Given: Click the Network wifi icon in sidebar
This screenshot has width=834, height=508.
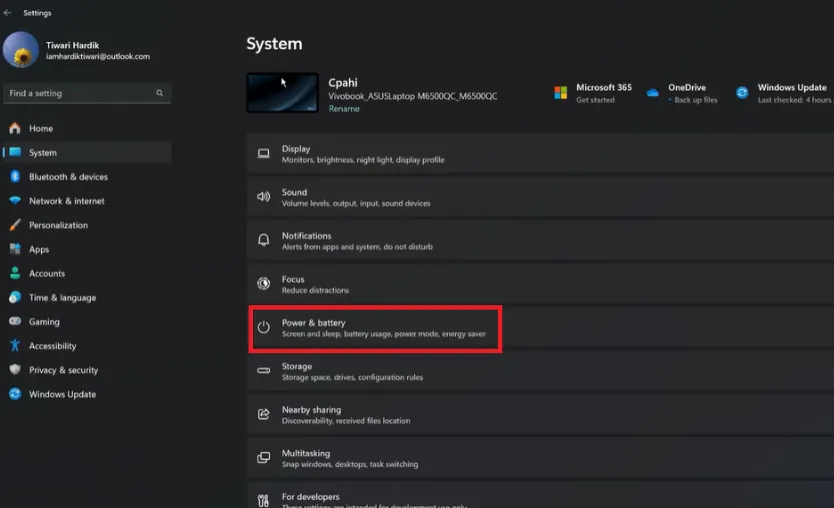Looking at the screenshot, I should tap(15, 201).
